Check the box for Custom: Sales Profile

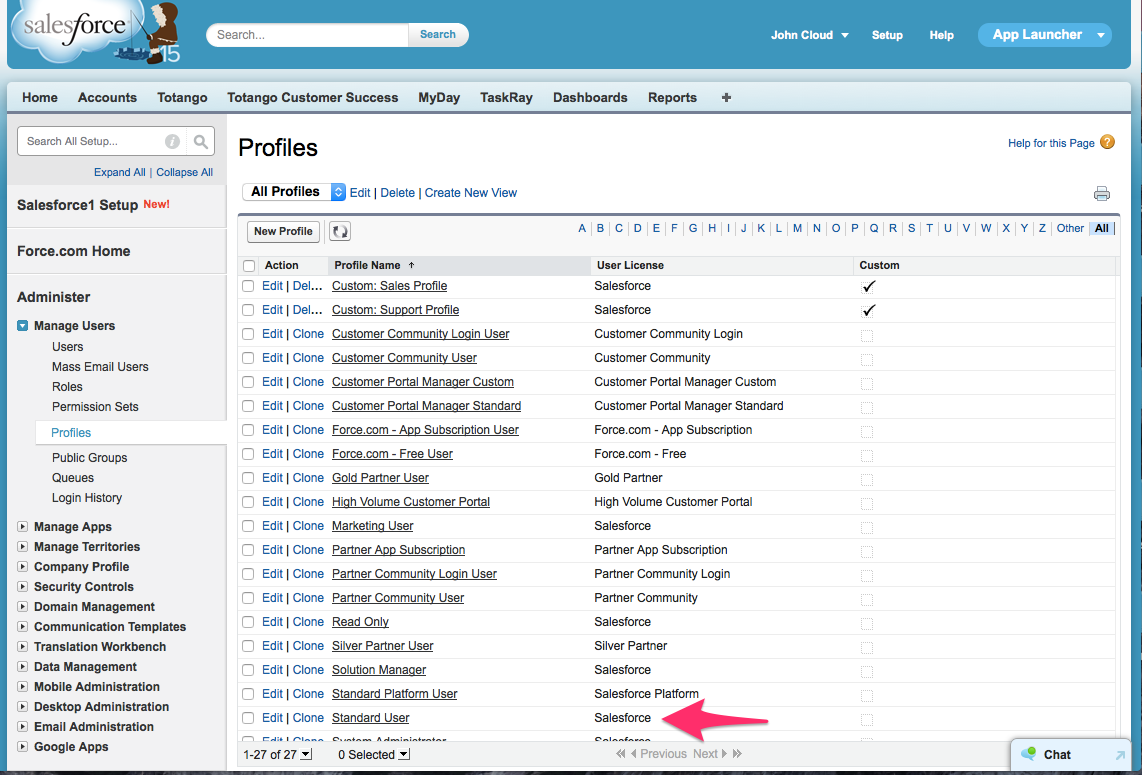click(x=248, y=286)
